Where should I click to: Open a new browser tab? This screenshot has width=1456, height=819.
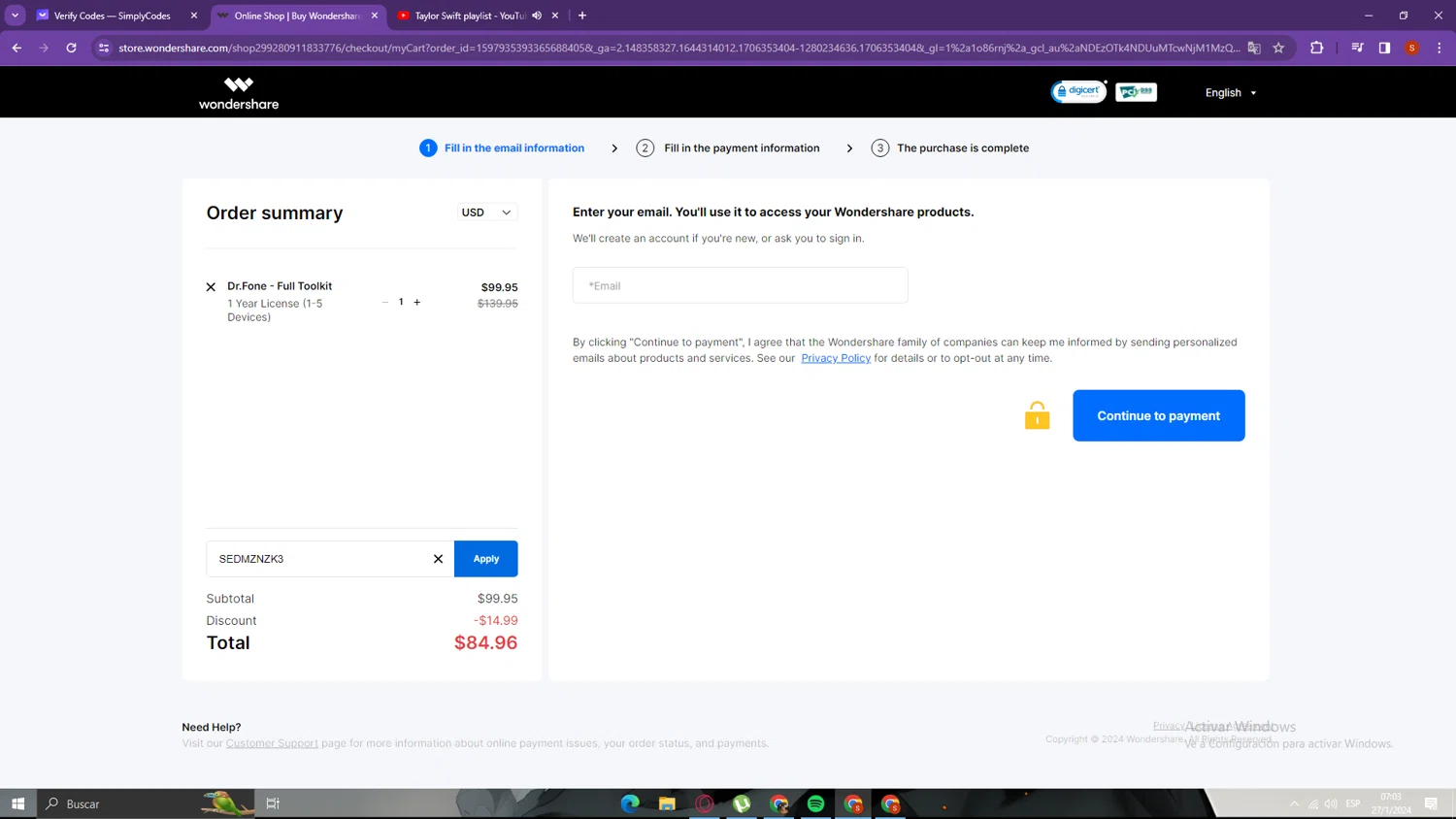coord(582,16)
